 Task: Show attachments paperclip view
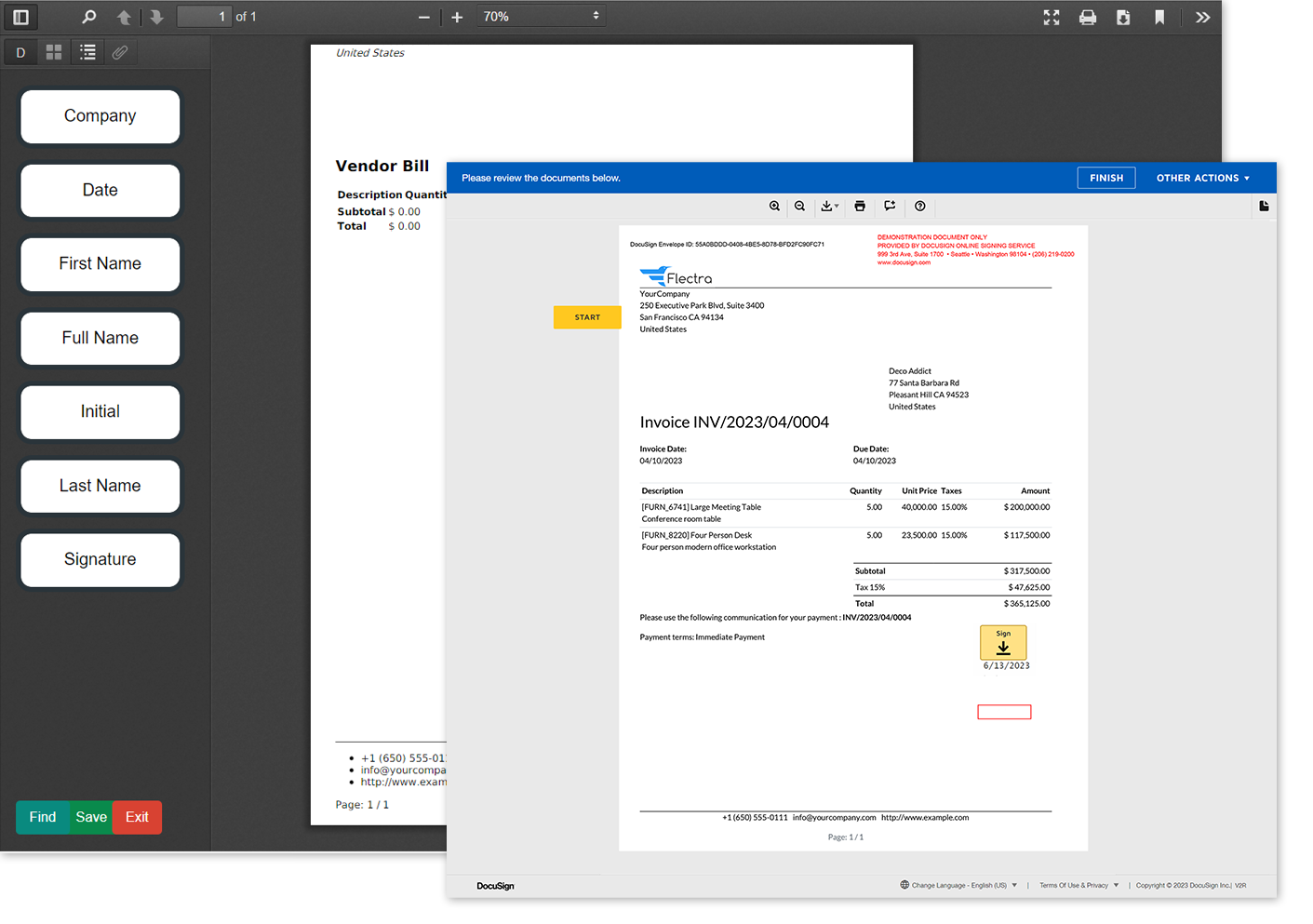(120, 52)
